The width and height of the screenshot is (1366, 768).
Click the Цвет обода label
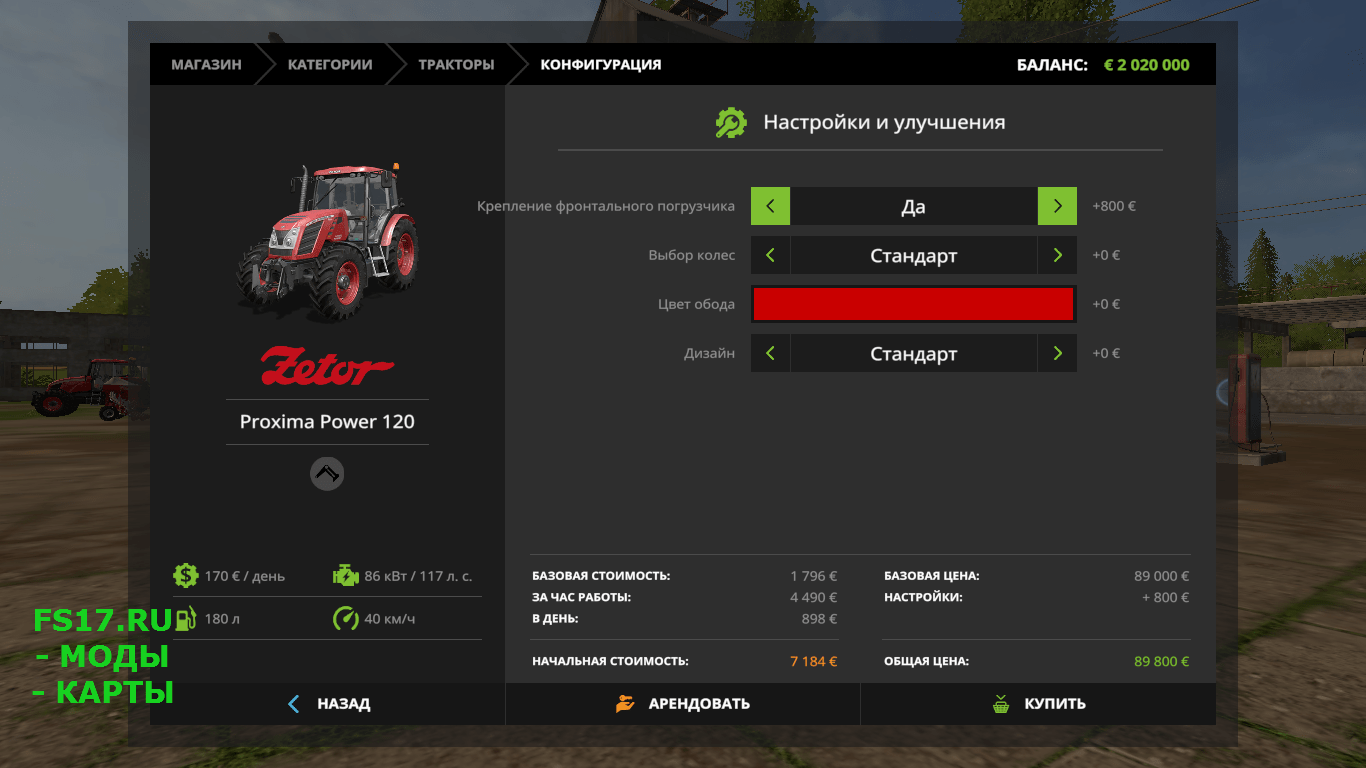697,304
